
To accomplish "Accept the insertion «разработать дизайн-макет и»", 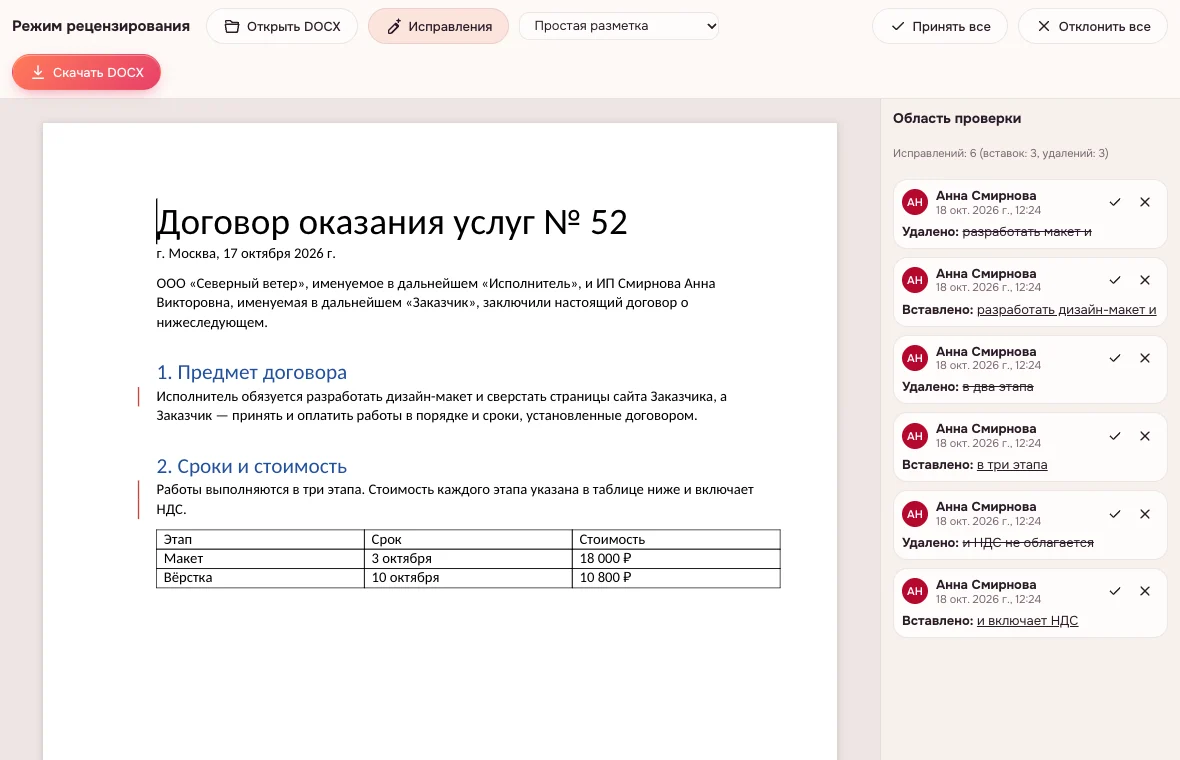I will [x=1115, y=280].
